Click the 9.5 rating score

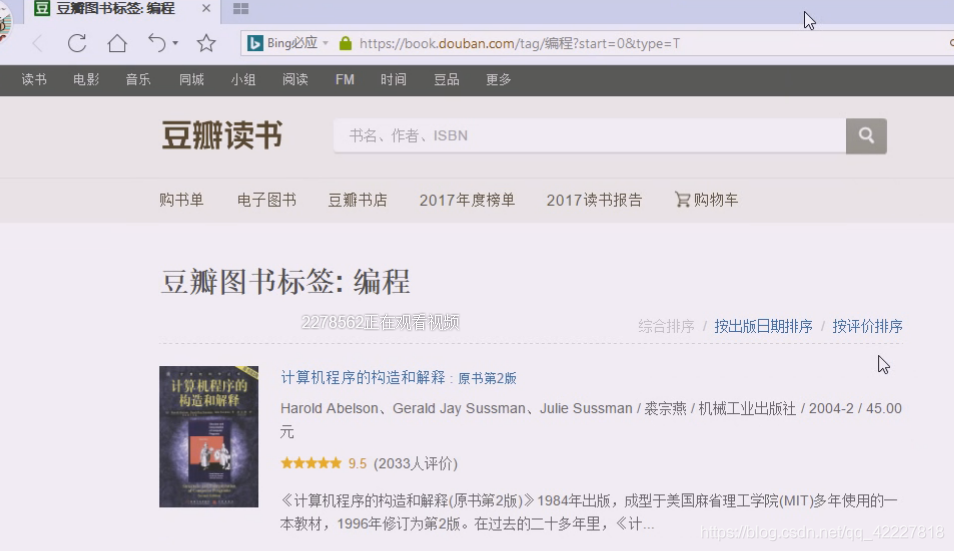[357, 464]
